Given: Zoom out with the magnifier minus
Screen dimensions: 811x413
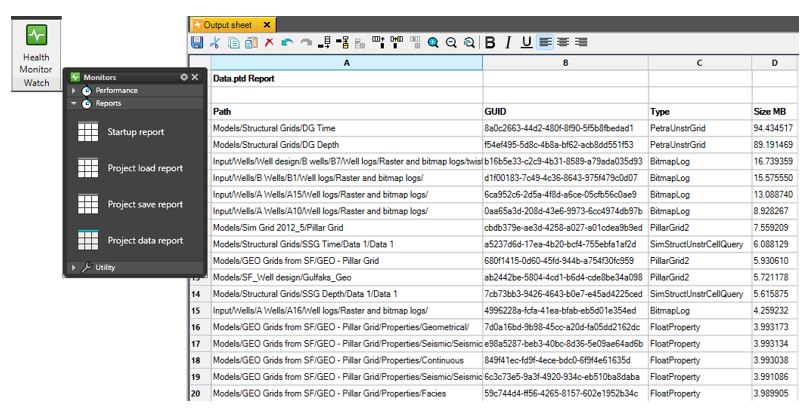Looking at the screenshot, I should [x=451, y=42].
